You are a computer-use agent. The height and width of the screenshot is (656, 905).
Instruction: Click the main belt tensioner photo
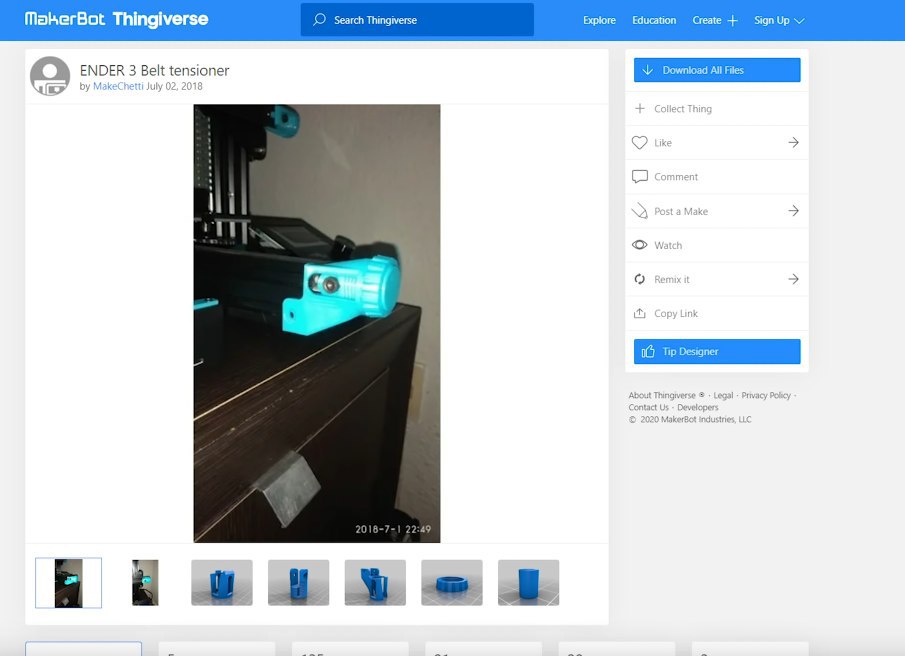pyautogui.click(x=317, y=324)
